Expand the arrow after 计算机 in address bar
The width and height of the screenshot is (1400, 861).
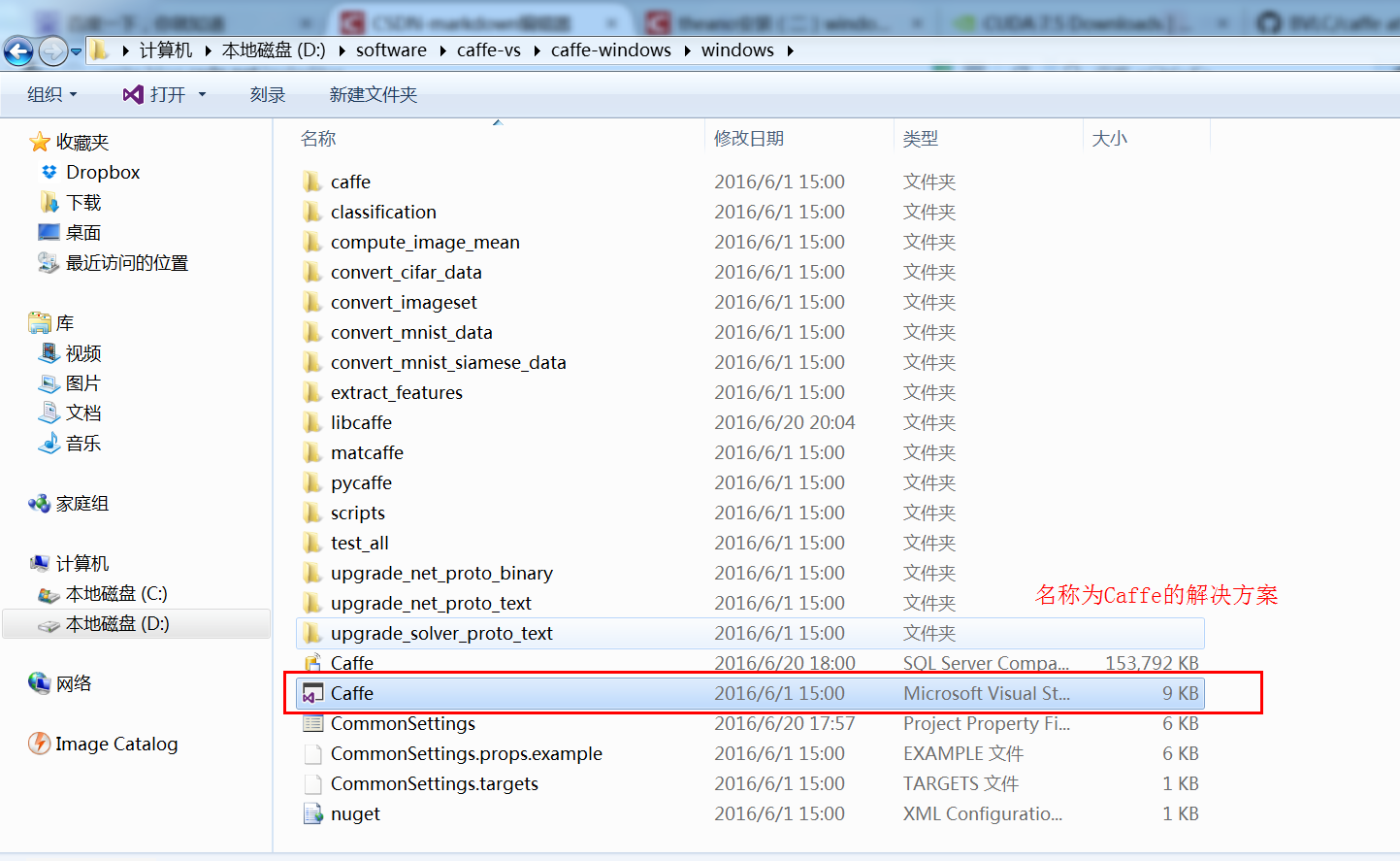coord(208,50)
